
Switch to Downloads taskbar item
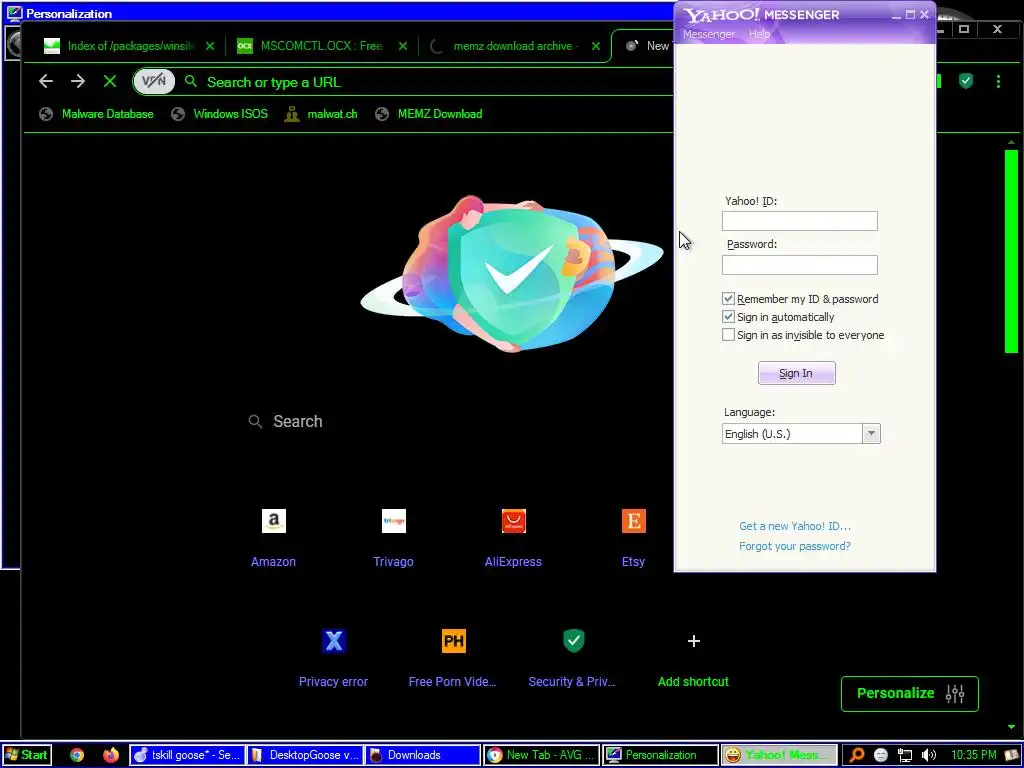[423, 755]
